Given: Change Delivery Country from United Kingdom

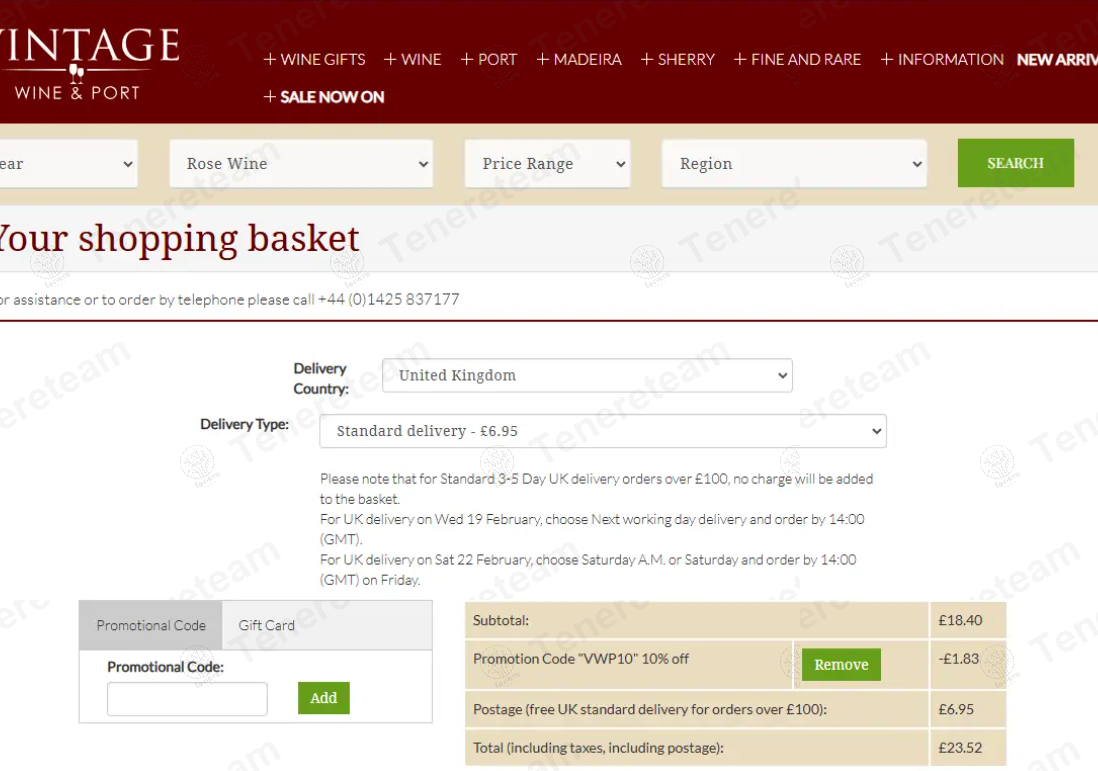Looking at the screenshot, I should [587, 376].
